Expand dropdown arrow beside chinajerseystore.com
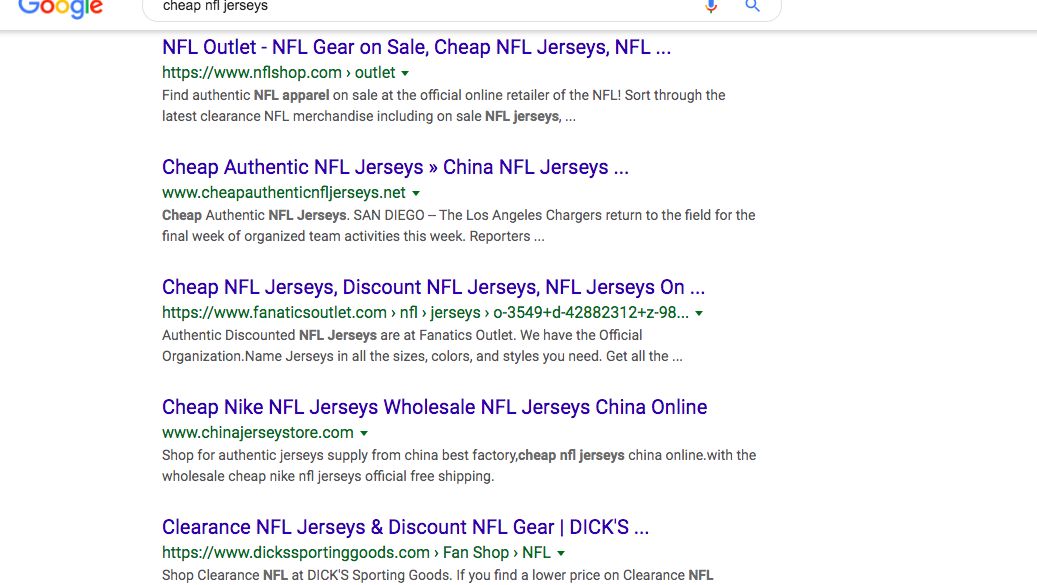 point(364,434)
